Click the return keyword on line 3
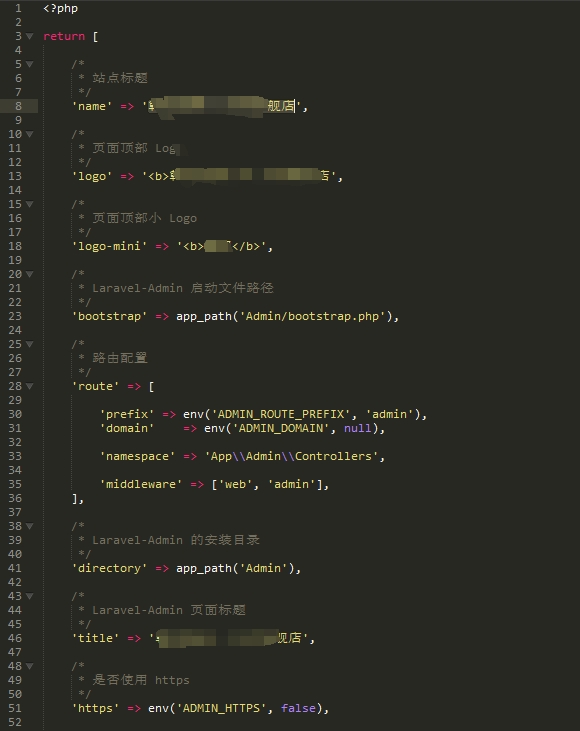The width and height of the screenshot is (580, 731). [x=64, y=36]
